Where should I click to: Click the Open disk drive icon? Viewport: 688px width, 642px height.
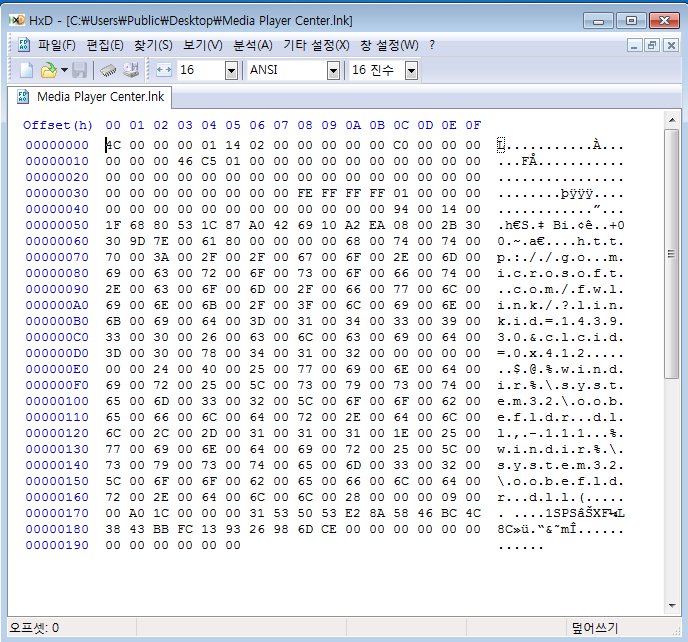(131, 70)
